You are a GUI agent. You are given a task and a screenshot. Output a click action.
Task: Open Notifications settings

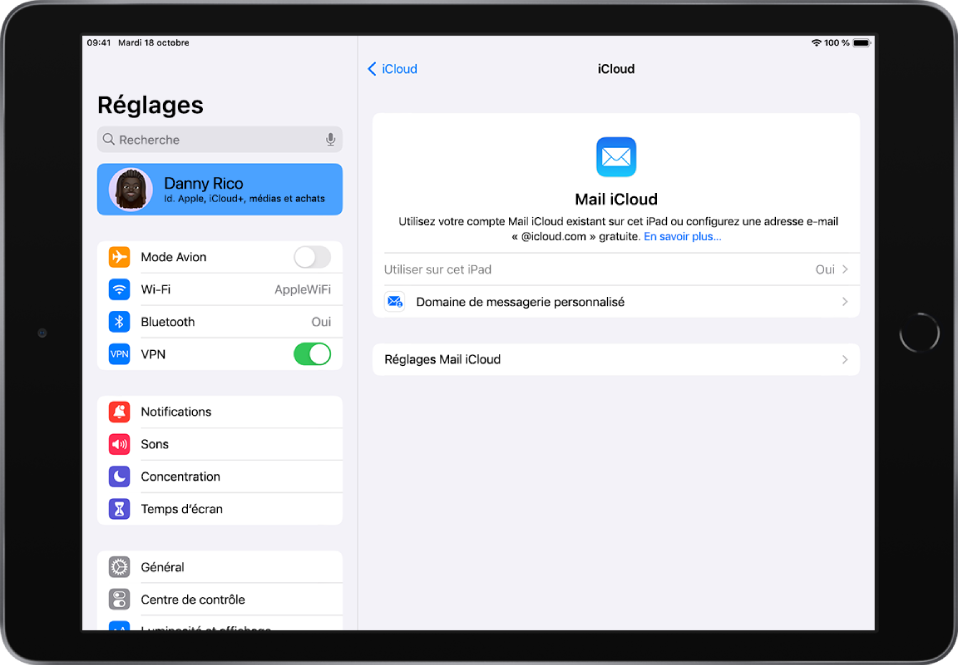220,411
